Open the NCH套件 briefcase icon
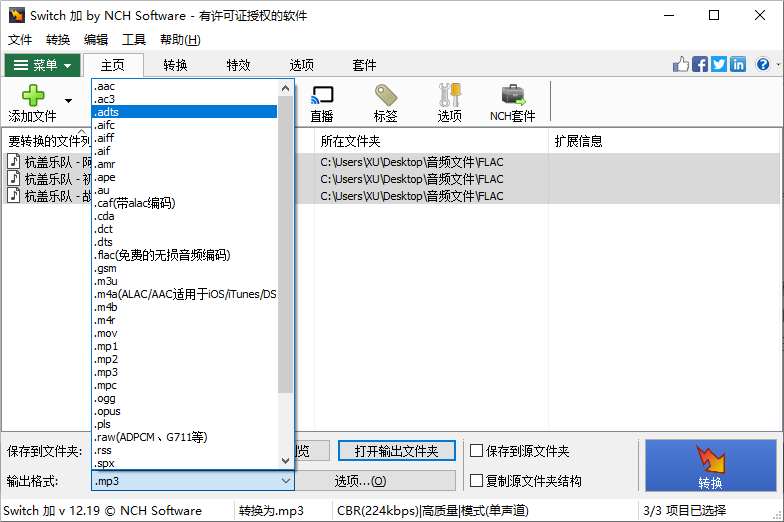Screen dimensions: 784x522 click(x=513, y=95)
